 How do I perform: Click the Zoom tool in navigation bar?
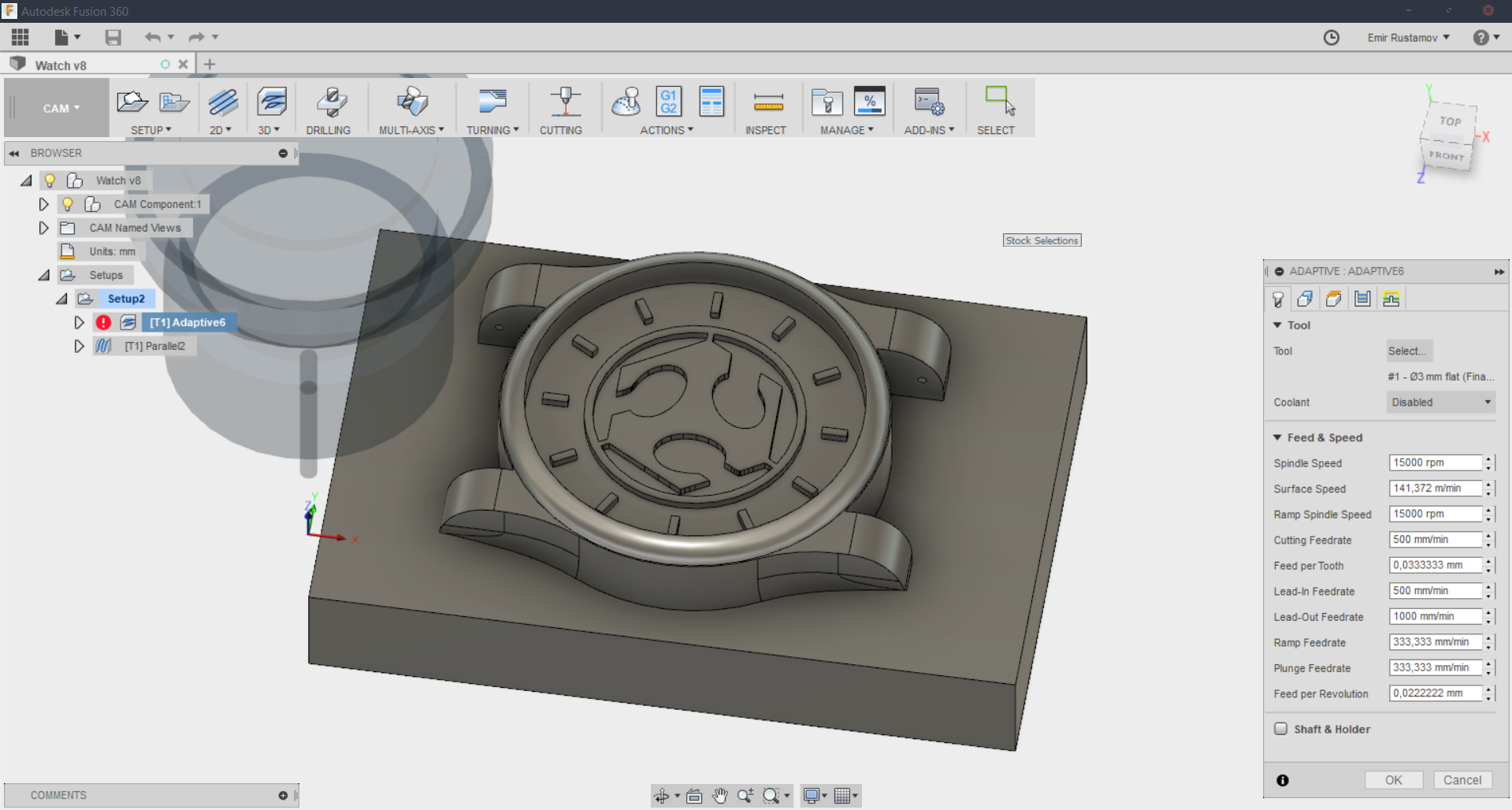[x=745, y=796]
